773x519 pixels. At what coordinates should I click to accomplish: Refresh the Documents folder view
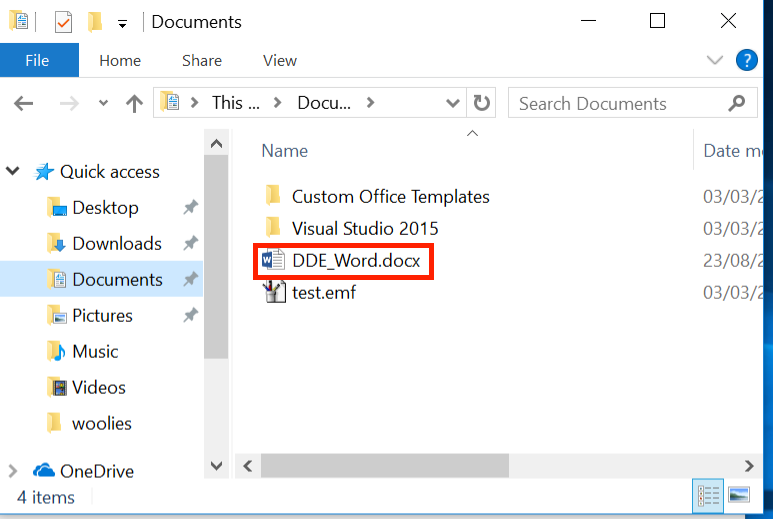(482, 103)
